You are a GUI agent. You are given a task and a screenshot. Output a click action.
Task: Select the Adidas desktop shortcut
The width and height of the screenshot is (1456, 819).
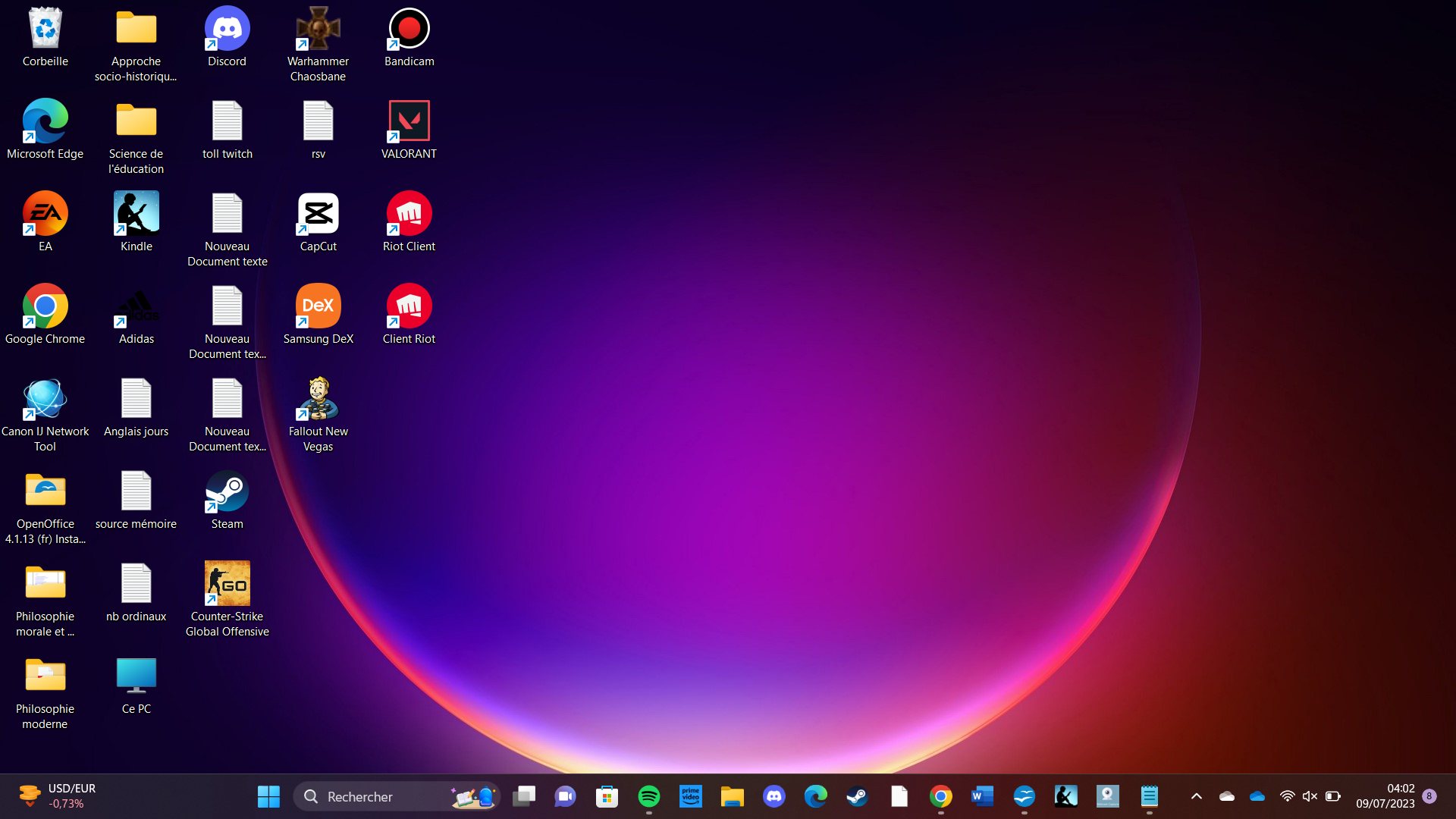point(136,315)
